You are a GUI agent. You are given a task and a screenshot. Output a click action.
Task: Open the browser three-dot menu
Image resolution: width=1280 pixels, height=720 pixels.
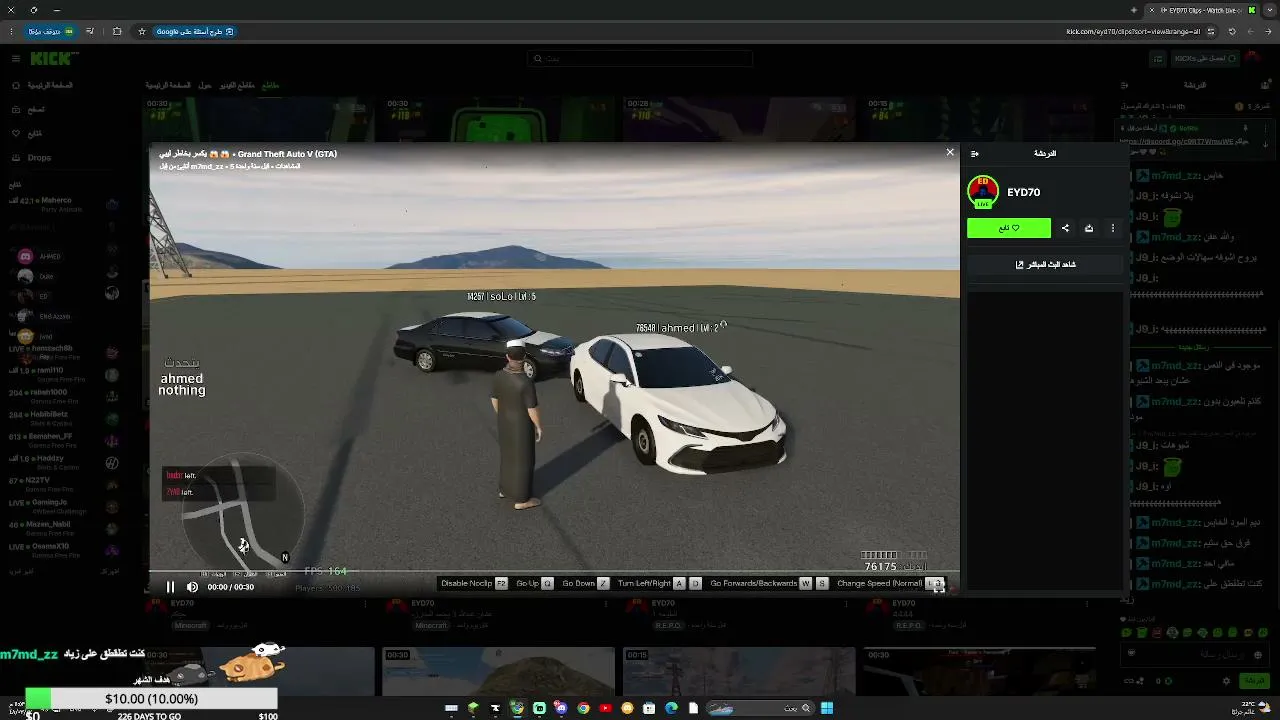click(12, 31)
